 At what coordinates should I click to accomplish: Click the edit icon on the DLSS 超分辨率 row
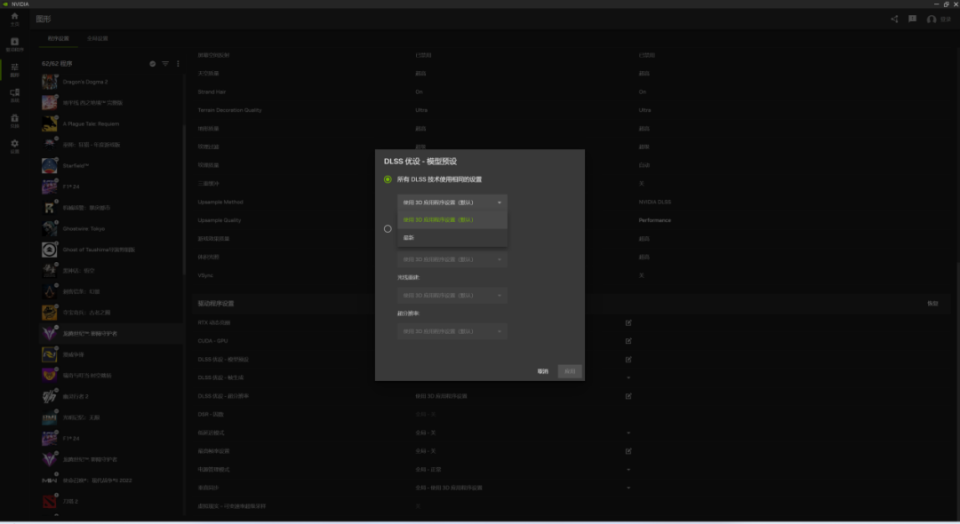tap(628, 396)
